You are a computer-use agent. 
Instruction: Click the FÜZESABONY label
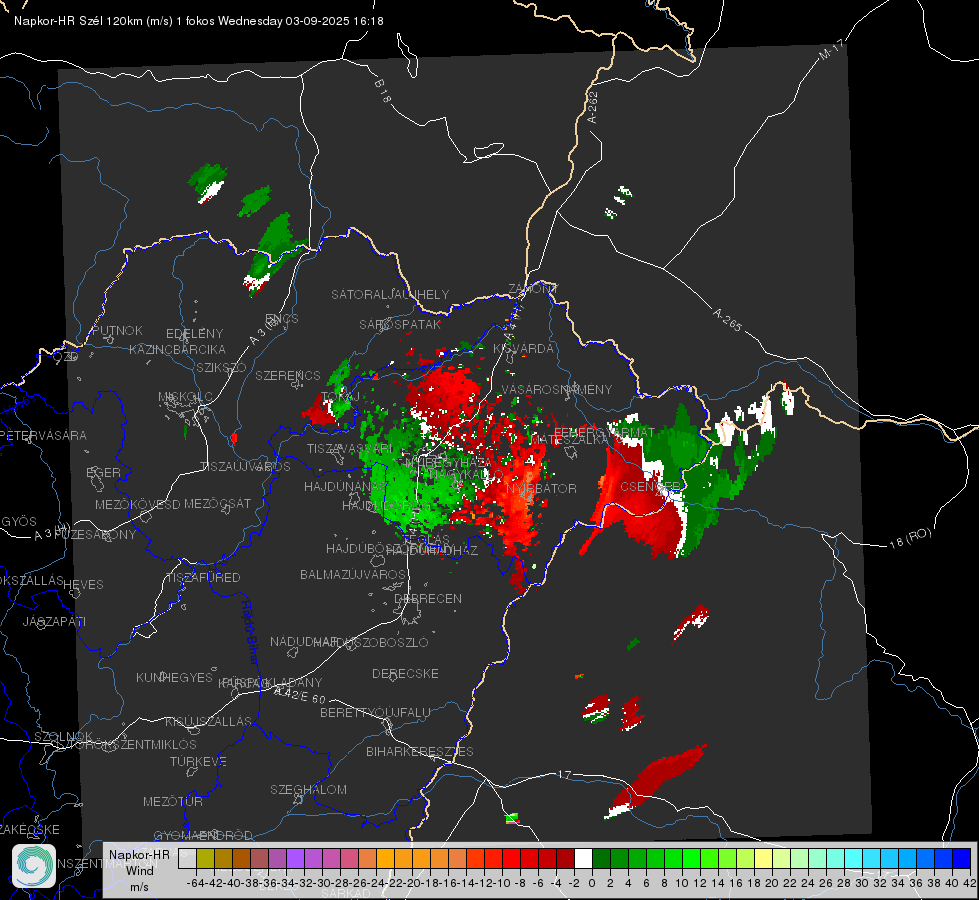[x=95, y=535]
